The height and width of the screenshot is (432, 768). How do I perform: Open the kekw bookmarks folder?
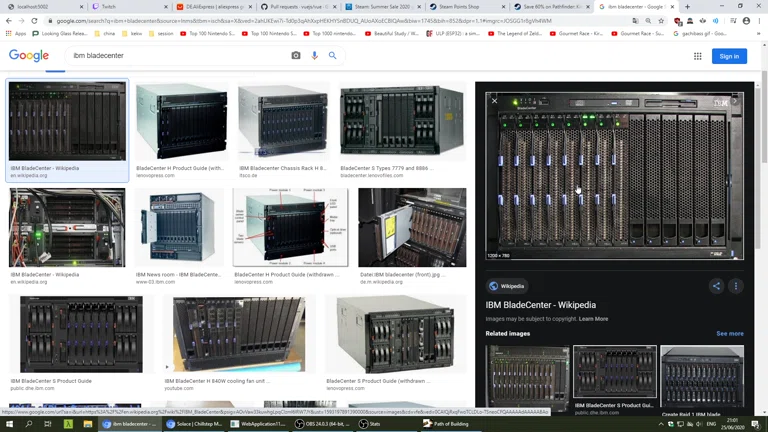[x=132, y=34]
